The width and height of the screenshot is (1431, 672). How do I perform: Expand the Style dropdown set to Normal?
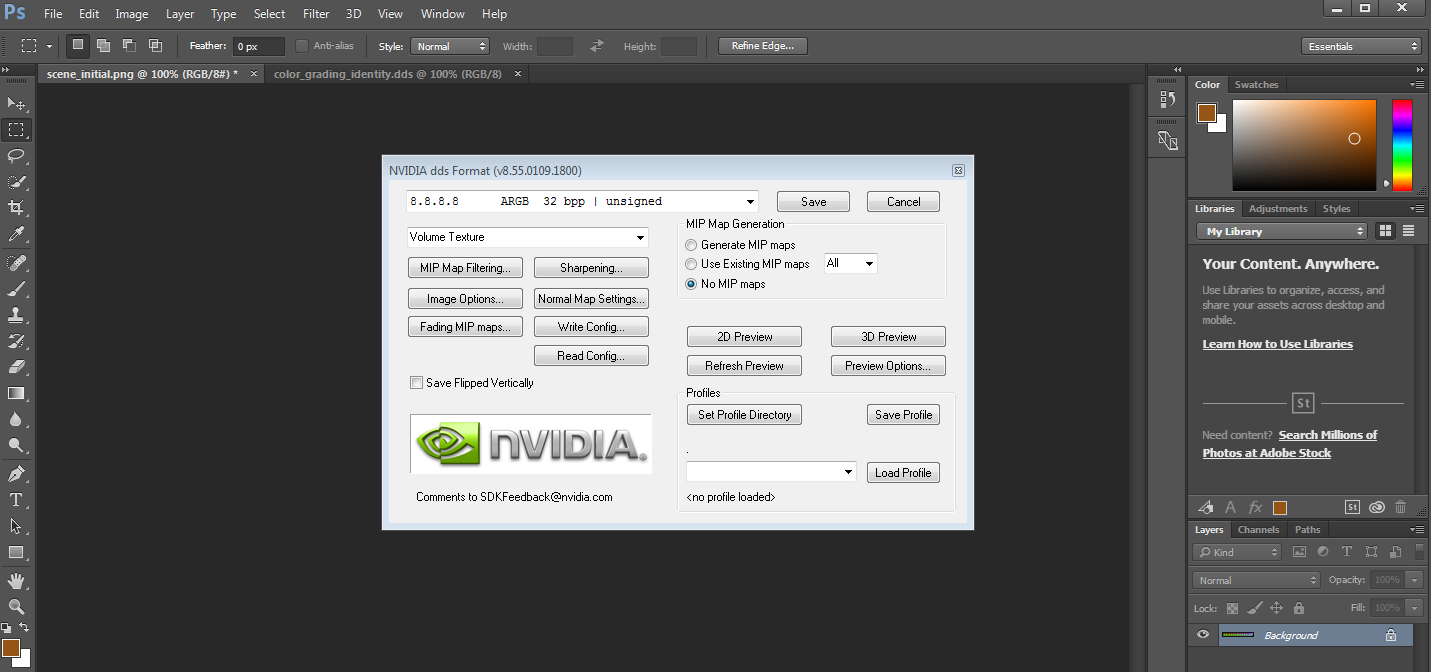[x=450, y=45]
